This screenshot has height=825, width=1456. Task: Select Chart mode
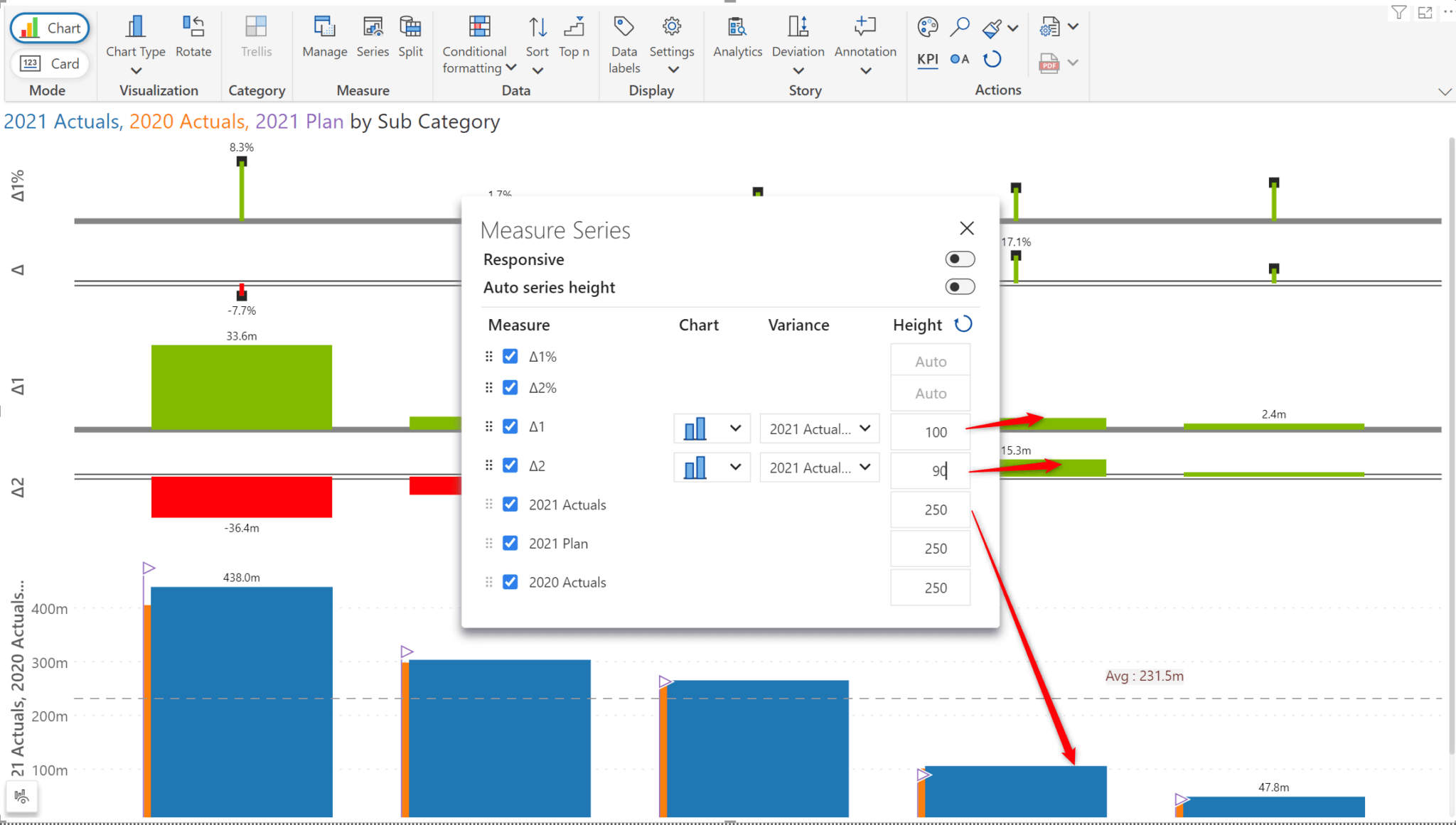click(49, 28)
